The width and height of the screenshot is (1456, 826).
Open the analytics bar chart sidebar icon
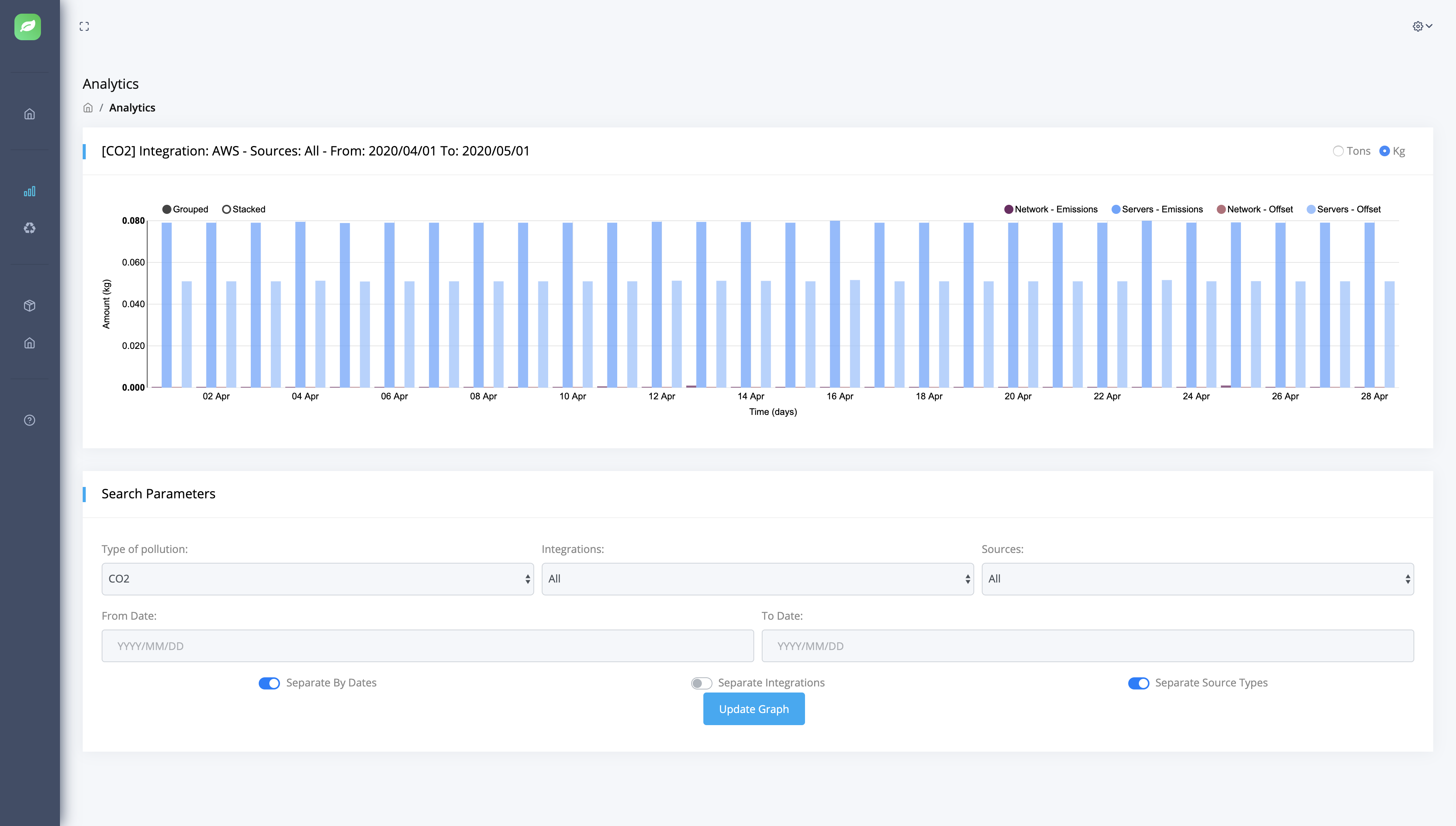[x=30, y=191]
